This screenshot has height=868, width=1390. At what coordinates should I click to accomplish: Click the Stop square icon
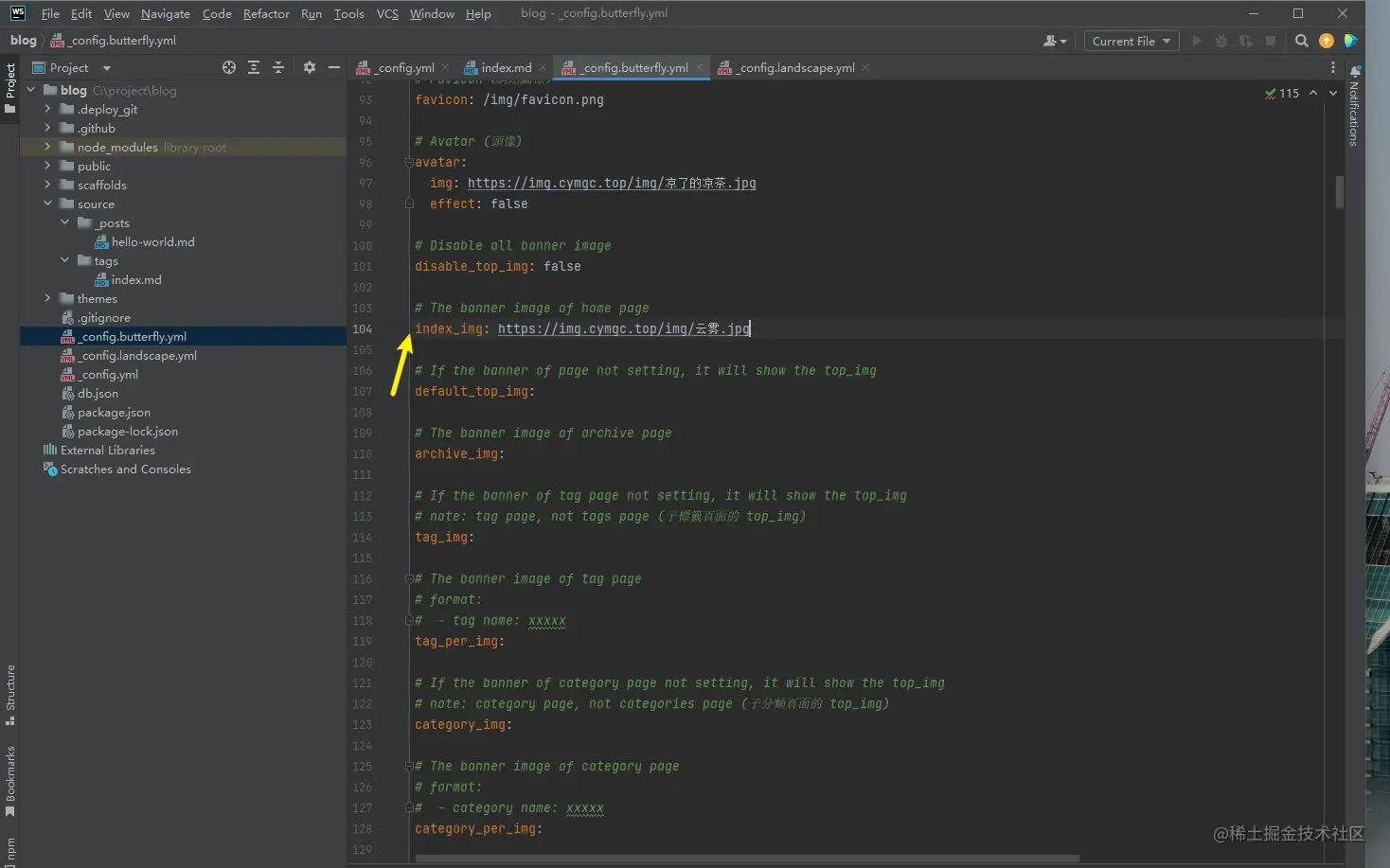click(1271, 41)
